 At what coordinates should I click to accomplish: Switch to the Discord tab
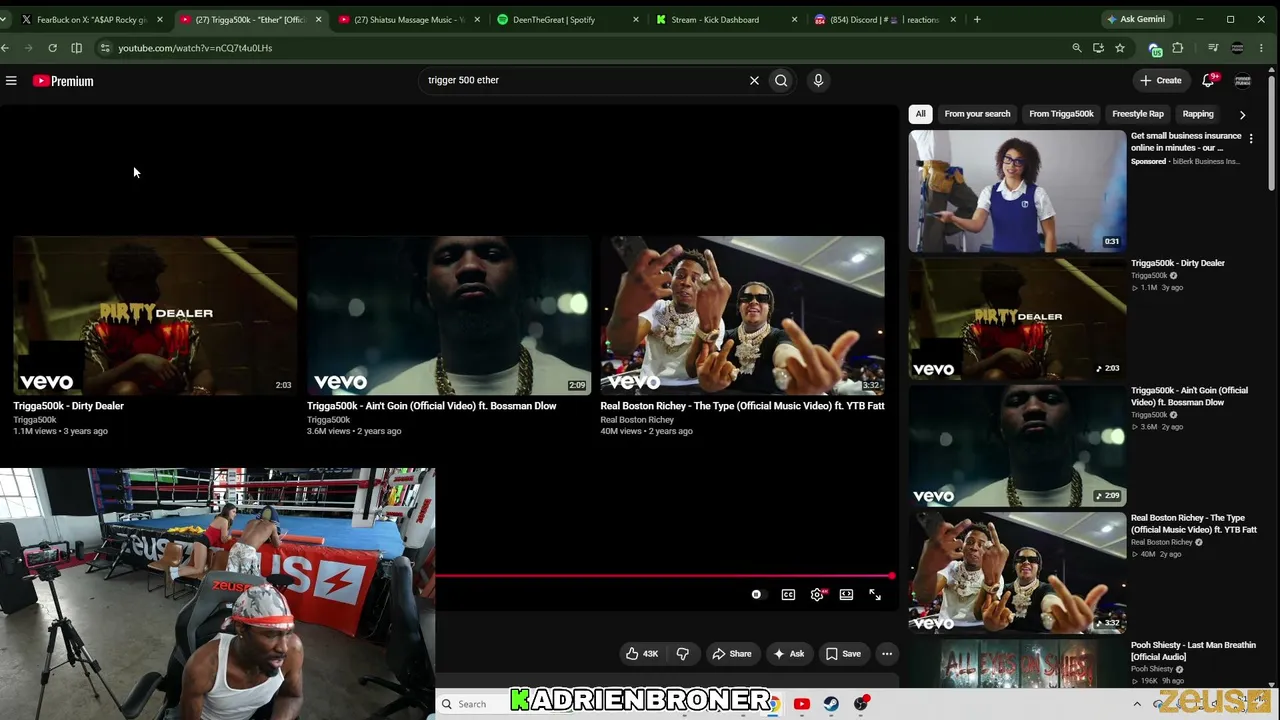coord(886,19)
